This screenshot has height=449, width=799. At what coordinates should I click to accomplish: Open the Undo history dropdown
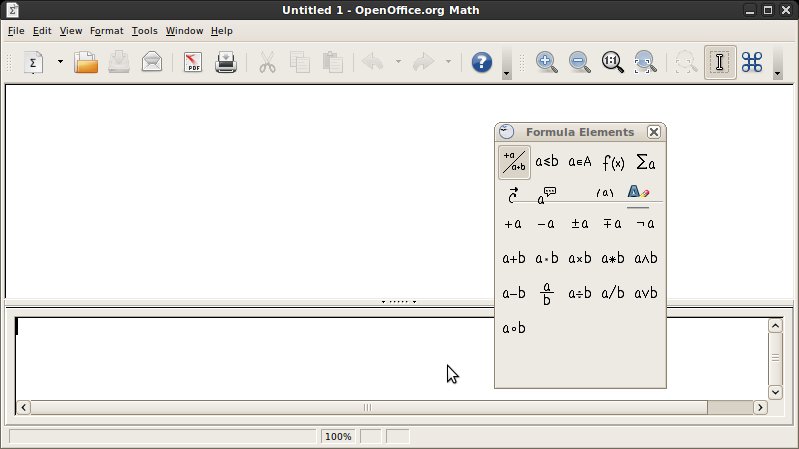[x=398, y=62]
